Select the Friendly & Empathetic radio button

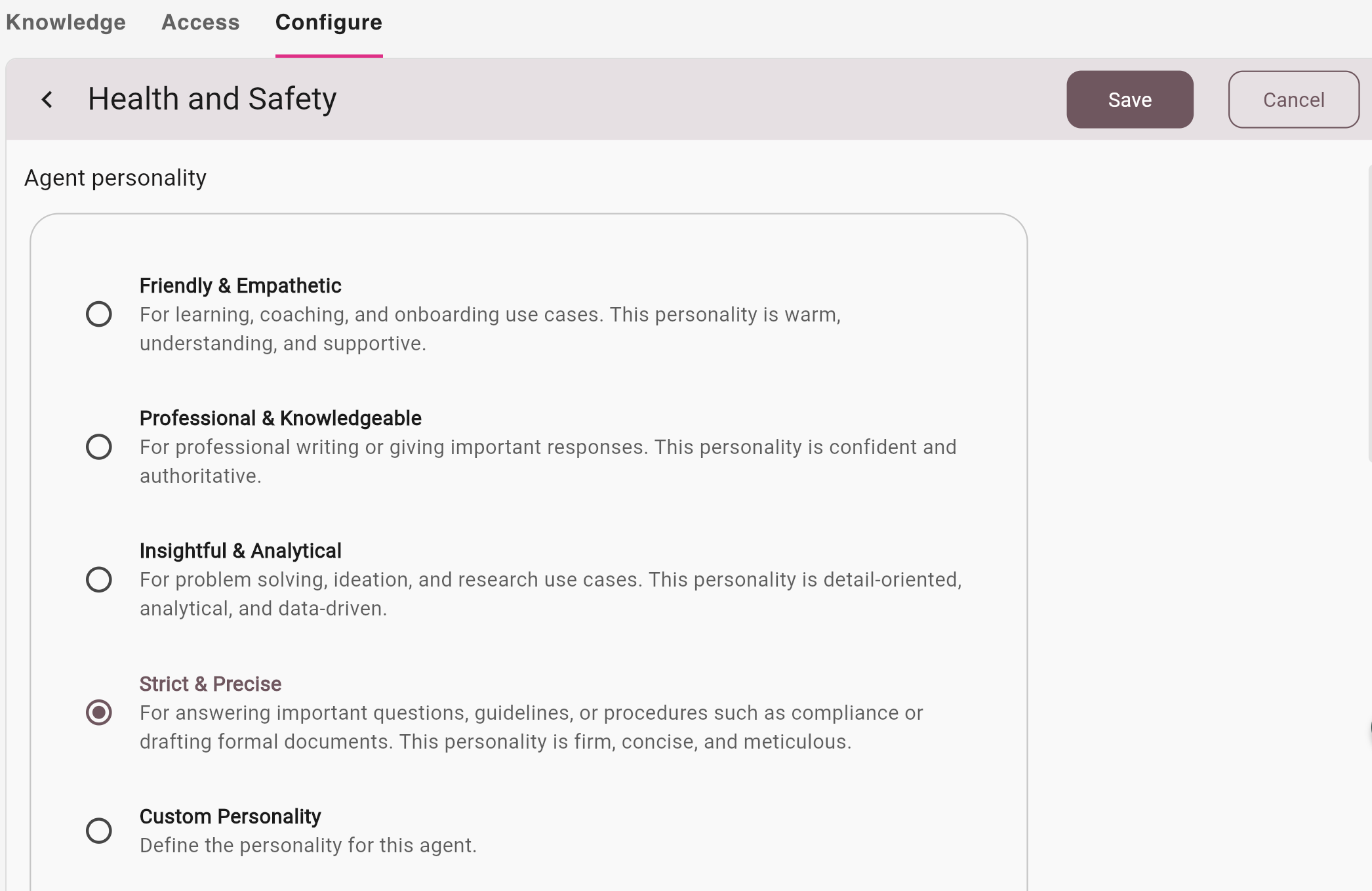pyautogui.click(x=99, y=314)
